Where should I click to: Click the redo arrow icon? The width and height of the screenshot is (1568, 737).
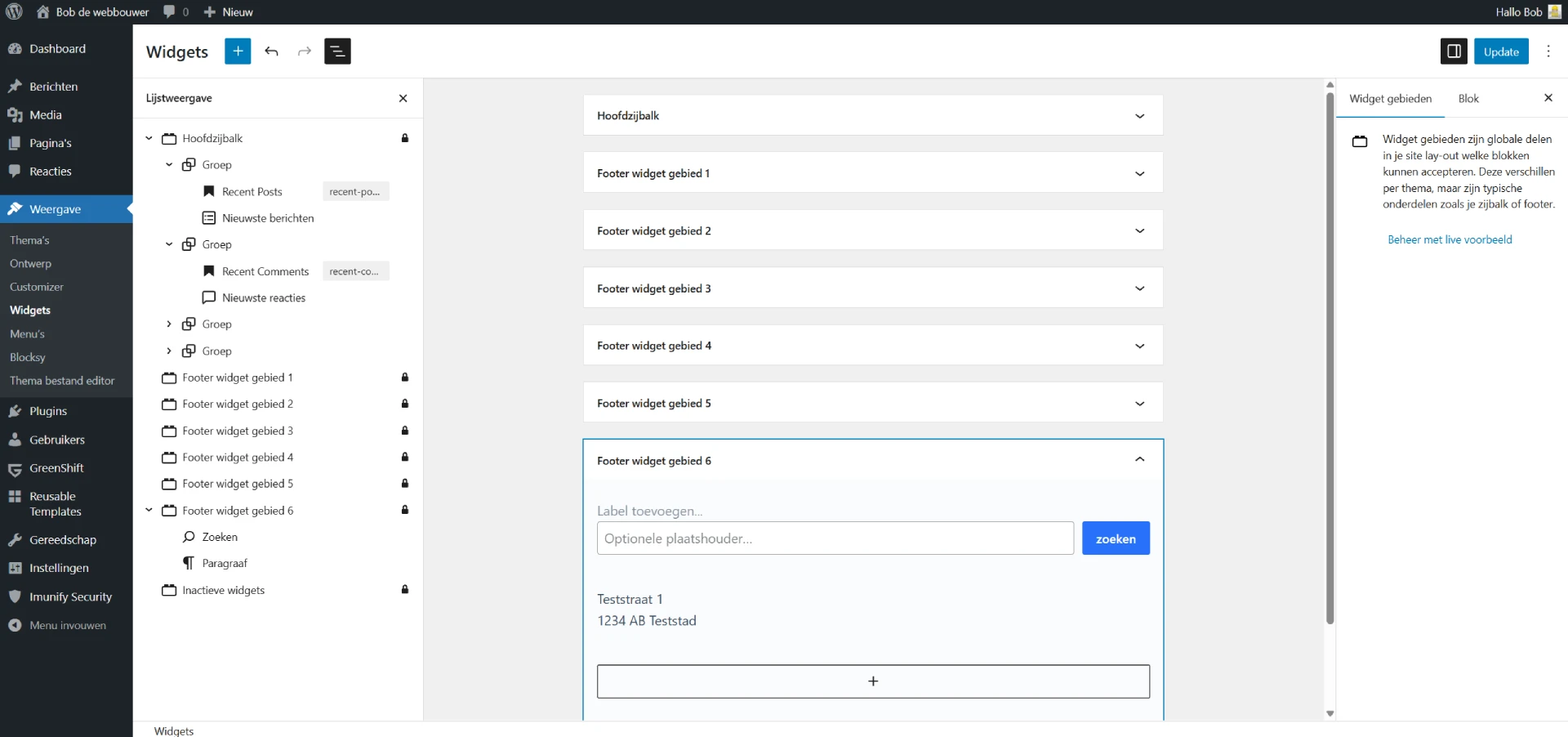304,51
